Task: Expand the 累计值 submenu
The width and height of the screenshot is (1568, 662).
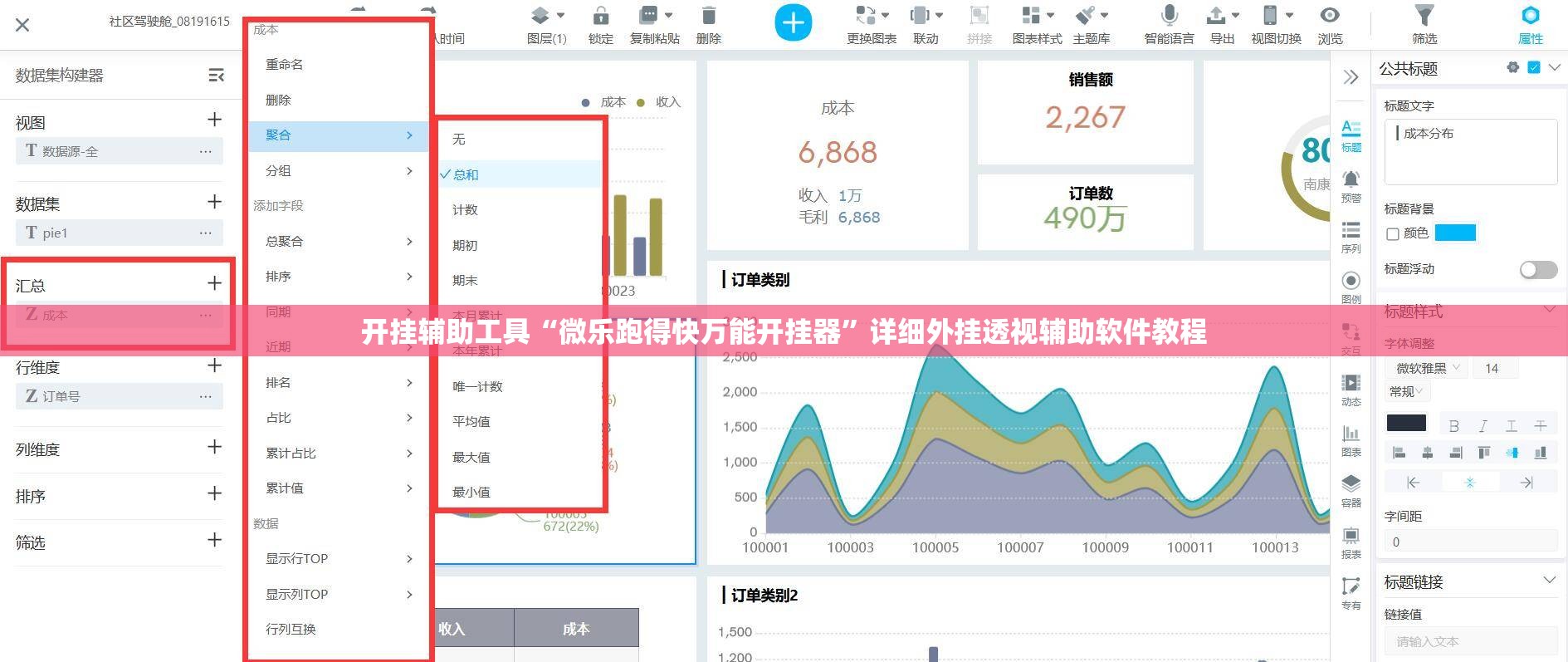Action: 339,488
